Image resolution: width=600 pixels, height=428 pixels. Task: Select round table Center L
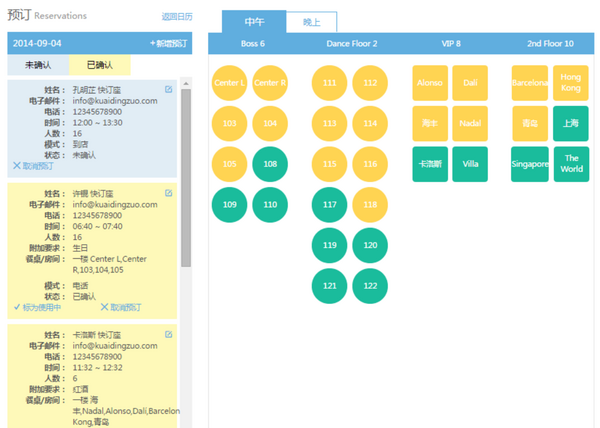tap(230, 83)
